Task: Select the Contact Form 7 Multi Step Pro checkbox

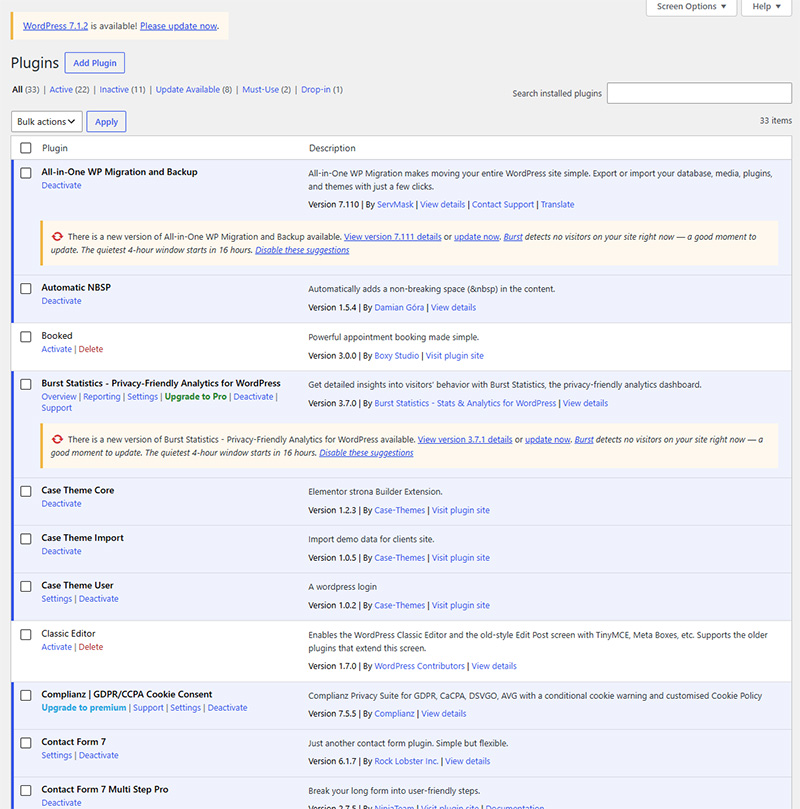Action: coord(26,790)
